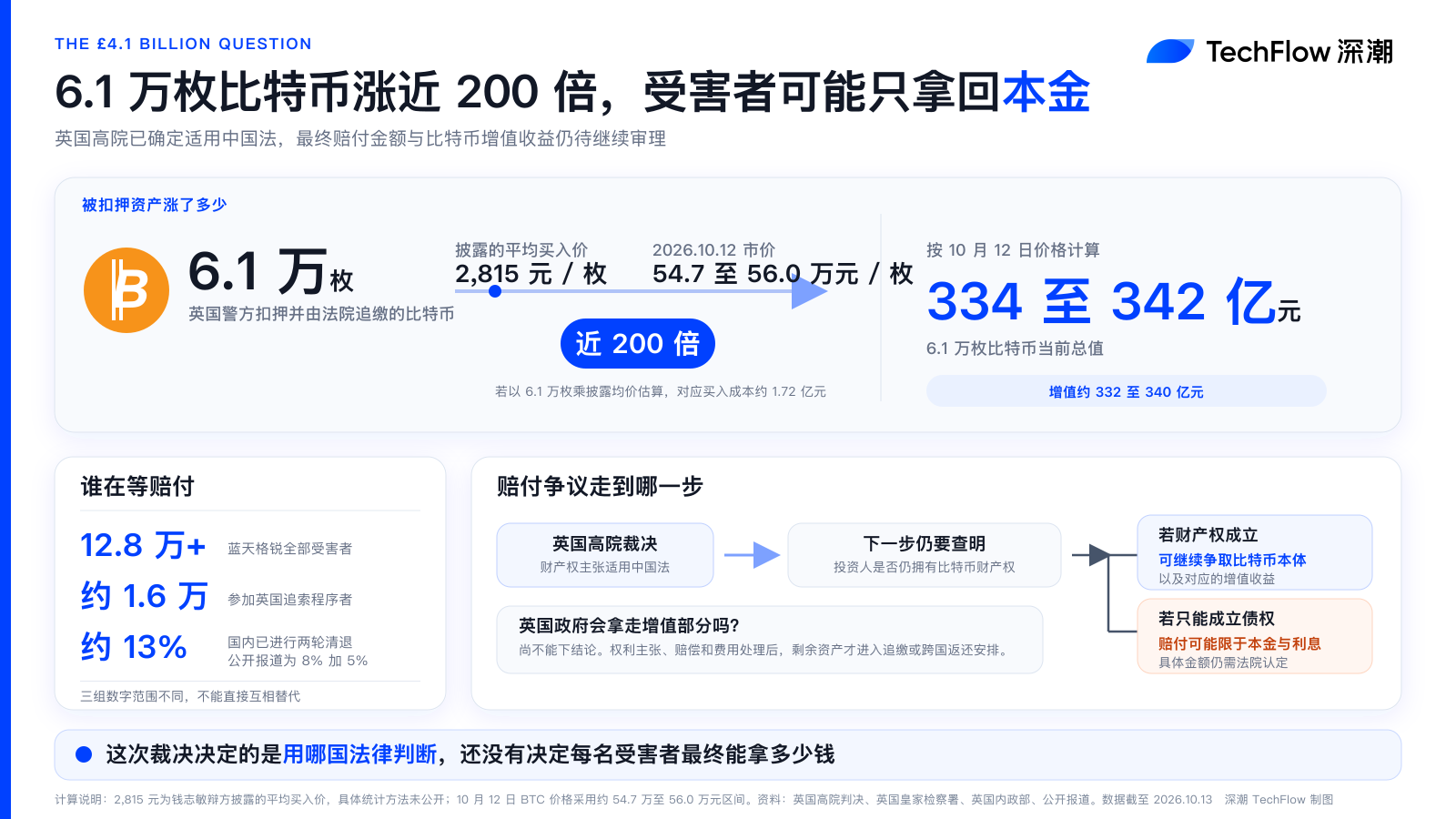Image resolution: width=1456 pixels, height=819 pixels.
Task: Click the 国内已进行两轮清退 label
Action: pyautogui.click(x=289, y=642)
